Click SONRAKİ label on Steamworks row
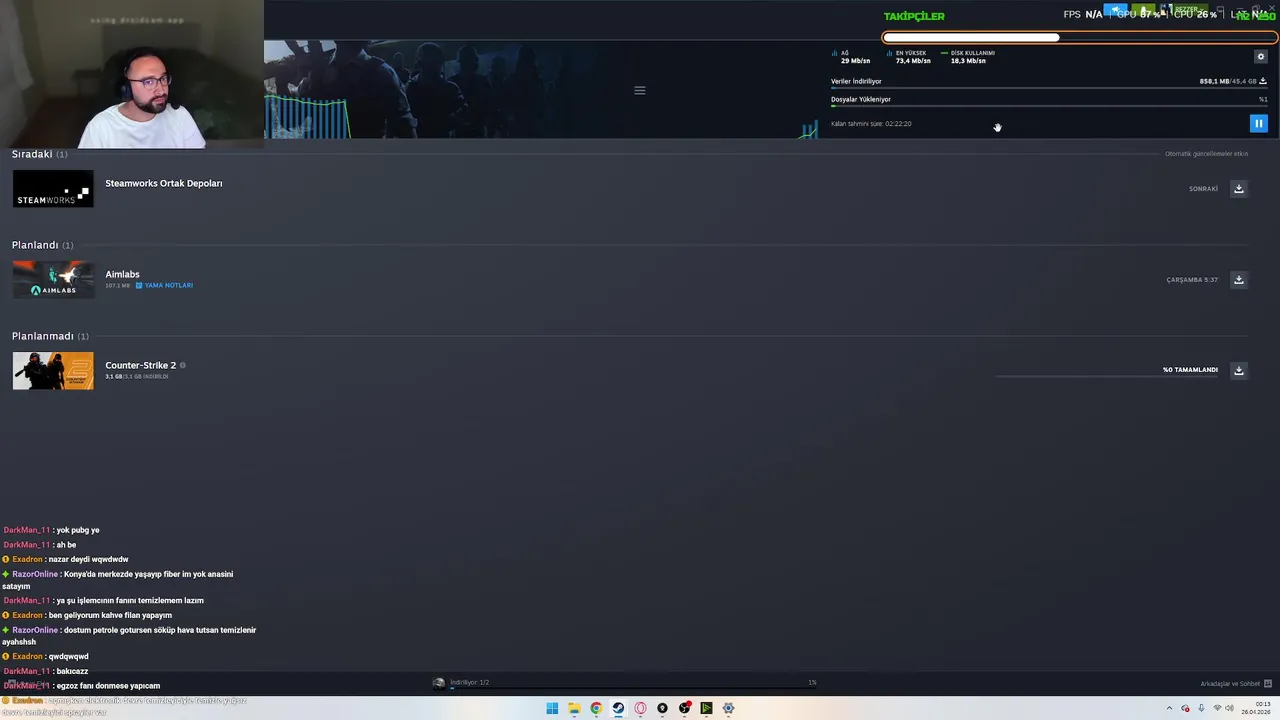The width and height of the screenshot is (1280, 720). pyautogui.click(x=1203, y=189)
